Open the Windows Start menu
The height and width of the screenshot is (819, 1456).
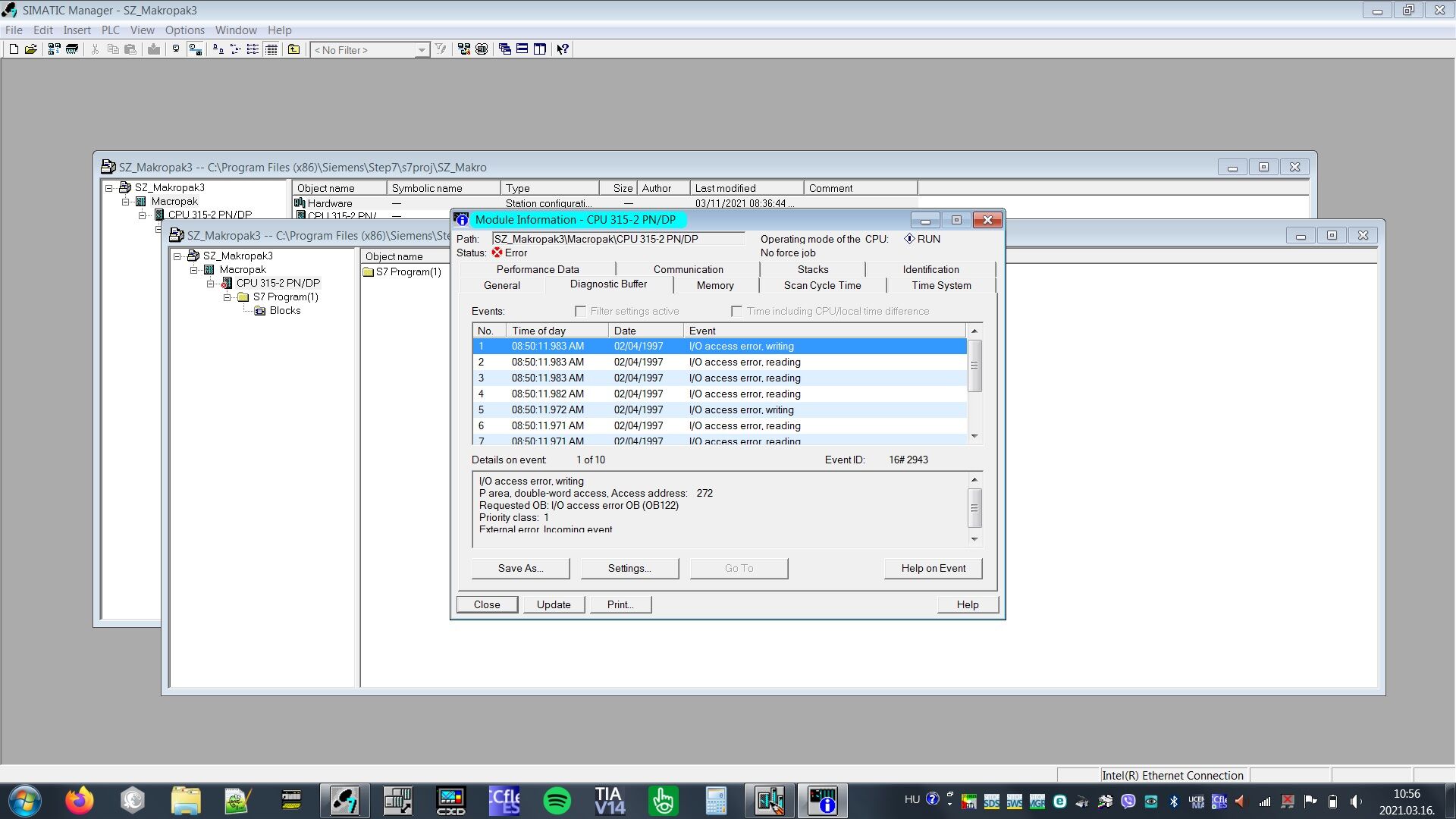point(25,801)
